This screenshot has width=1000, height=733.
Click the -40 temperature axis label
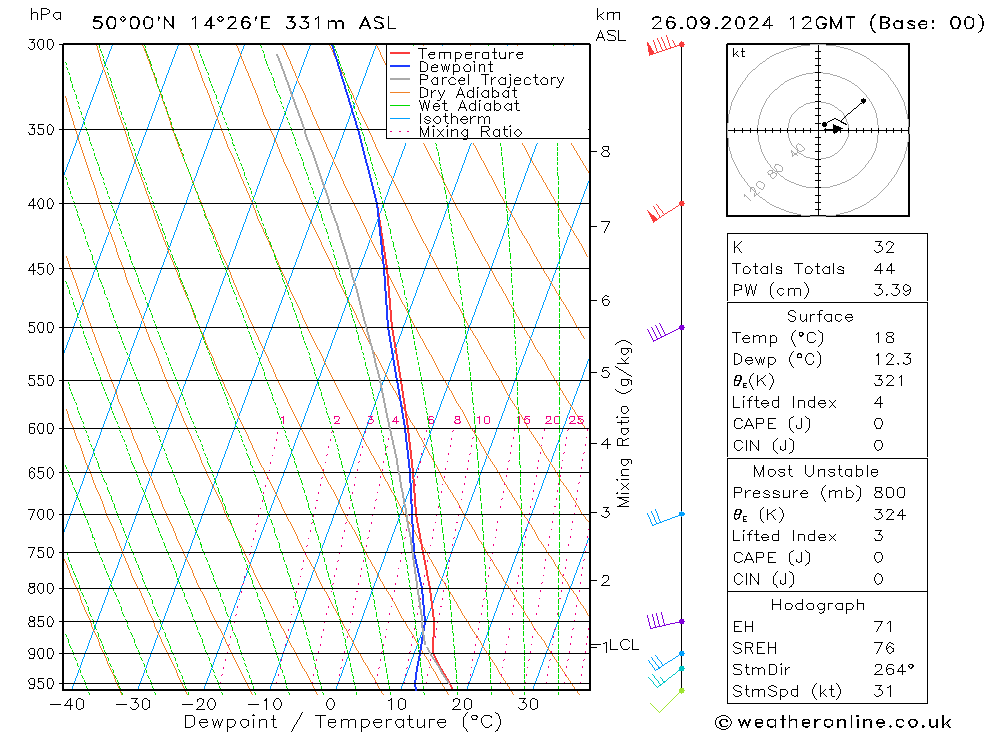(x=66, y=704)
